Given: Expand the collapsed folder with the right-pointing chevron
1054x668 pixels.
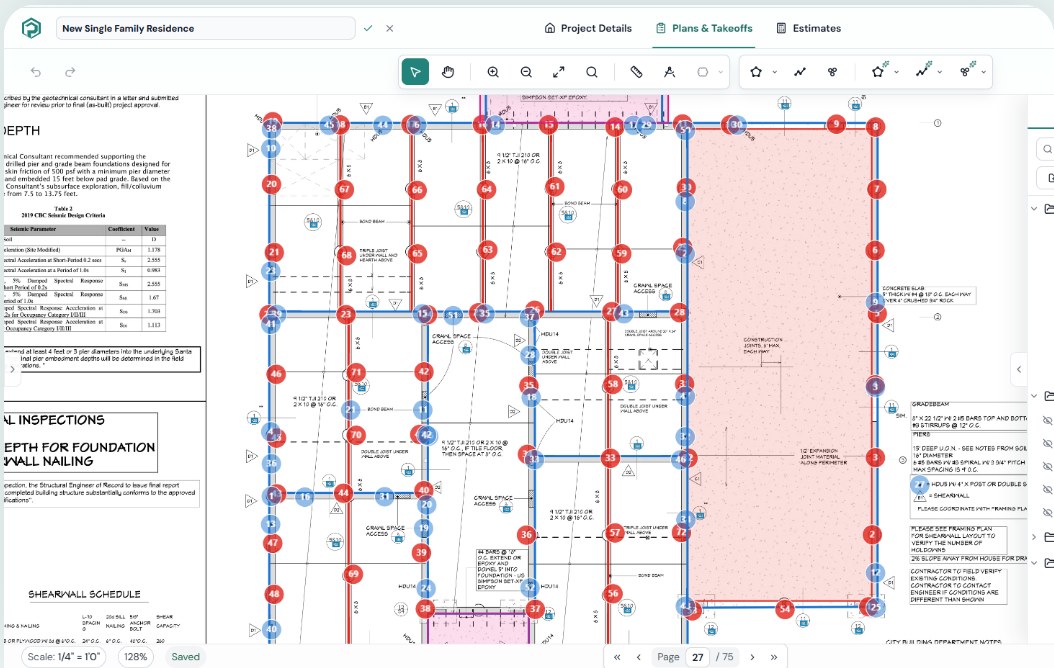Looking at the screenshot, I should [1034, 537].
